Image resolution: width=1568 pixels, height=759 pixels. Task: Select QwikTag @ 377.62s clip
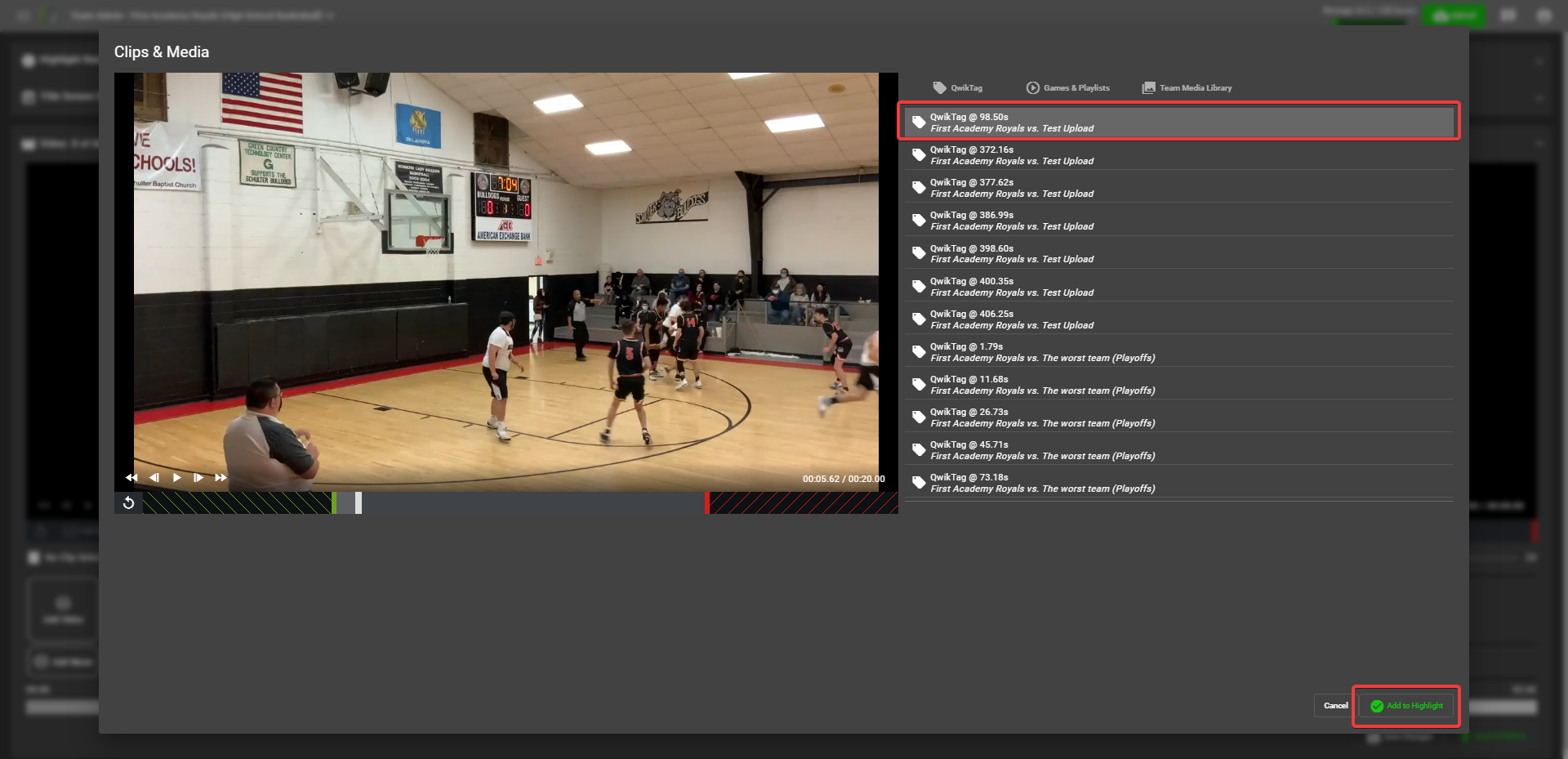(1179, 188)
